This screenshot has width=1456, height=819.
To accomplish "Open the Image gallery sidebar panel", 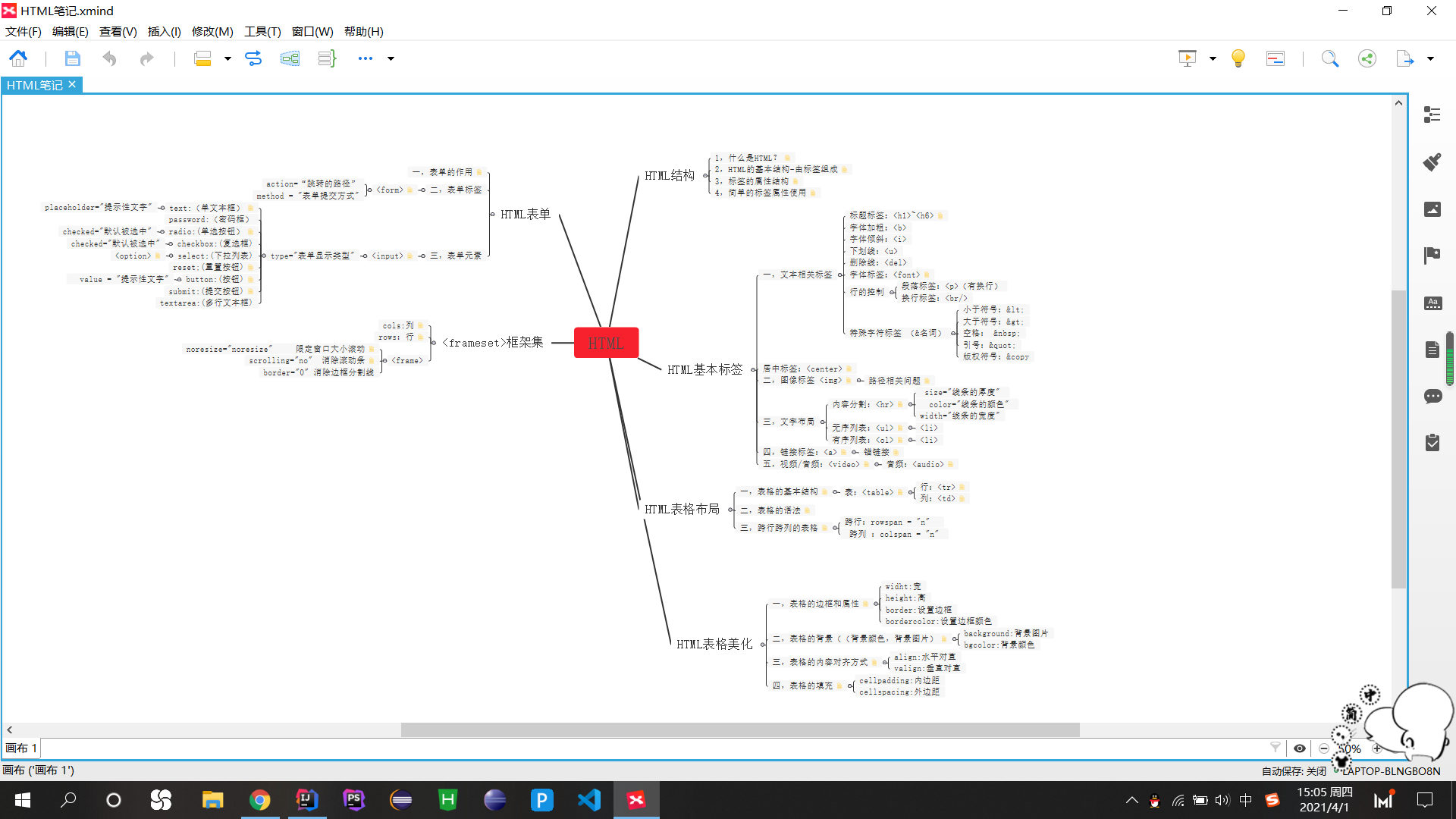I will [1432, 209].
